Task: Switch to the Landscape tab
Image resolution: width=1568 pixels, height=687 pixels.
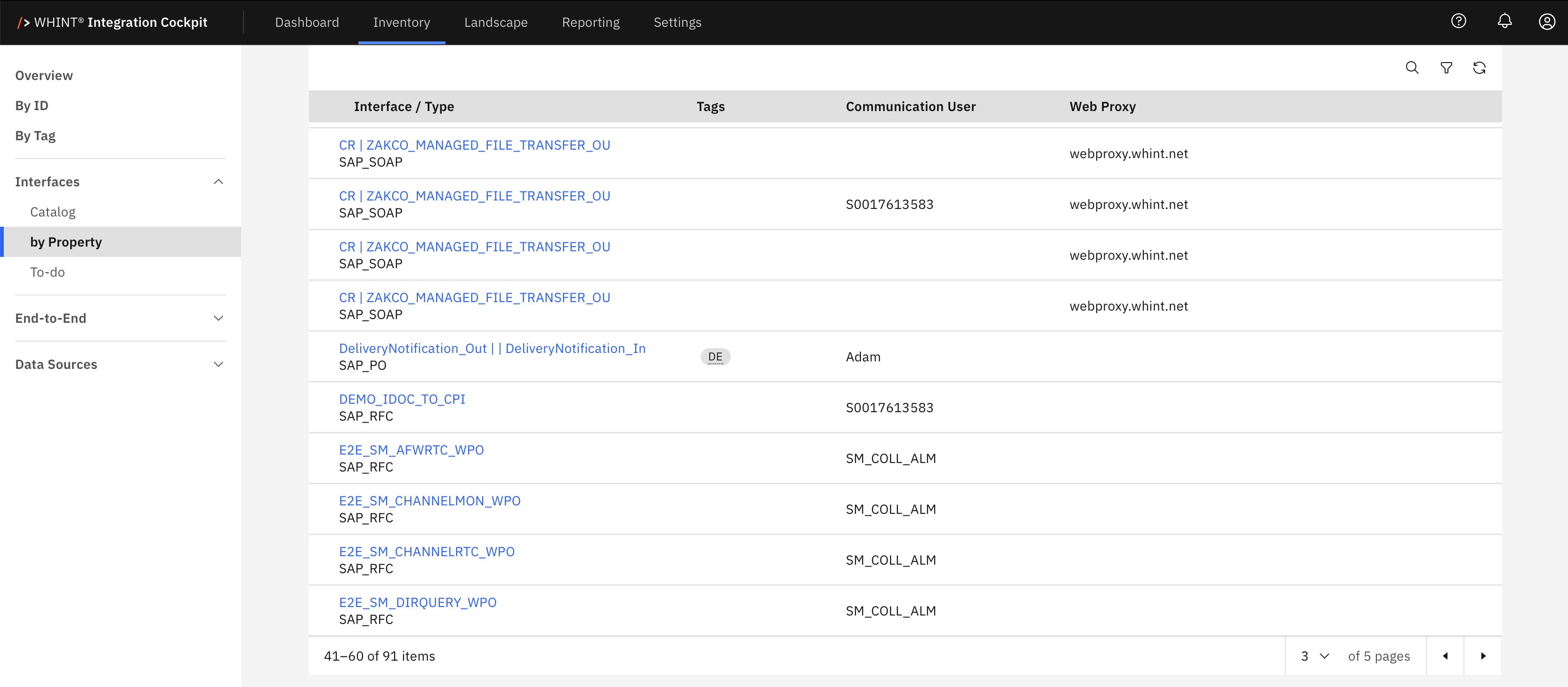Action: 495,23
